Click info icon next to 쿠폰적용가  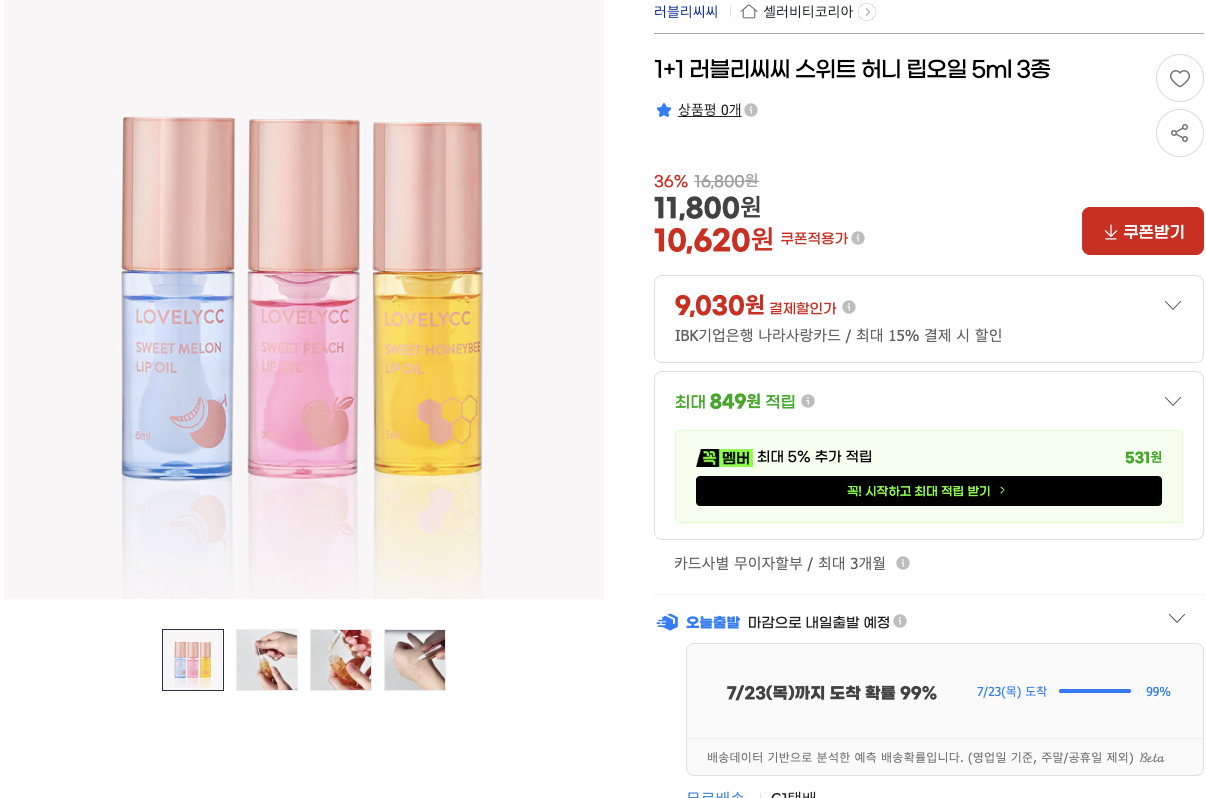tap(858, 238)
